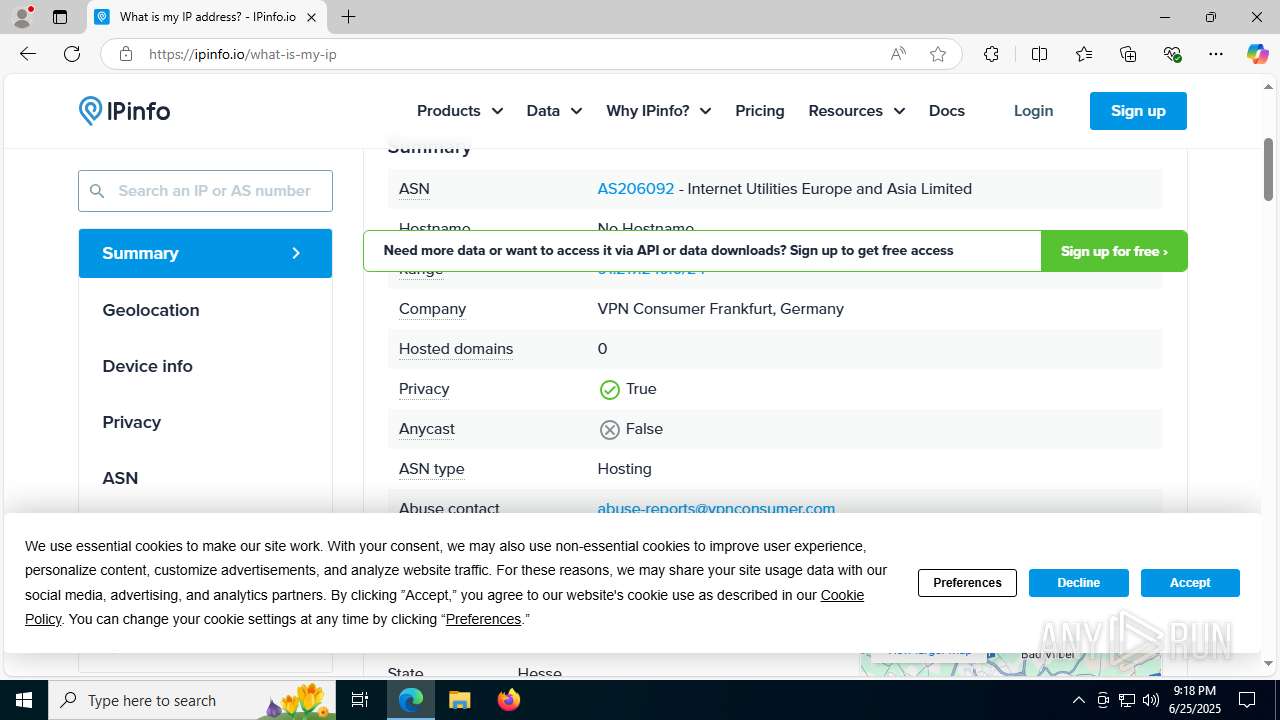1280x720 pixels.
Task: Open the Cookie Policy link
Action: (x=842, y=595)
